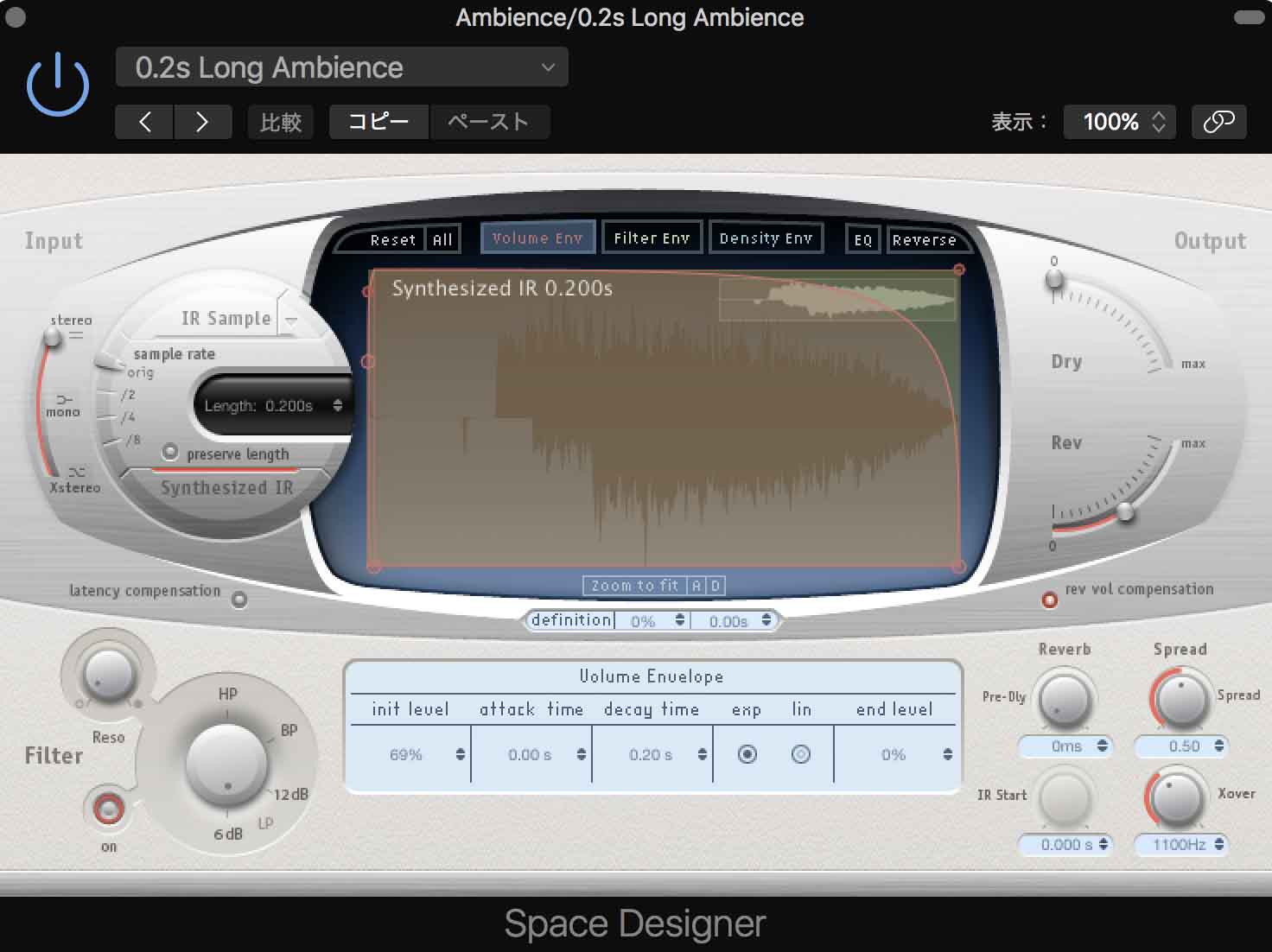Adjust the attack time 0.00 s stepper
Viewport: 1272px width, 952px height.
pos(581,754)
